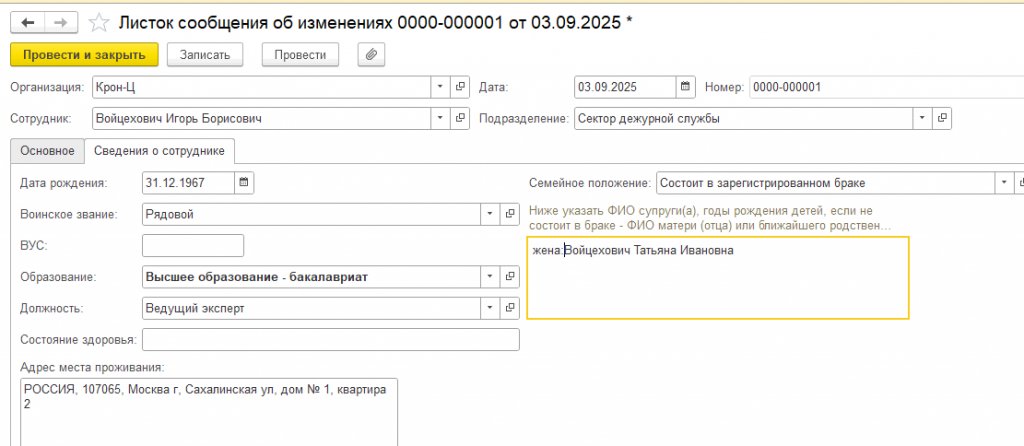The height and width of the screenshot is (446, 1024).
Task: Click the Провести и закрыть button
Action: pyautogui.click(x=84, y=55)
